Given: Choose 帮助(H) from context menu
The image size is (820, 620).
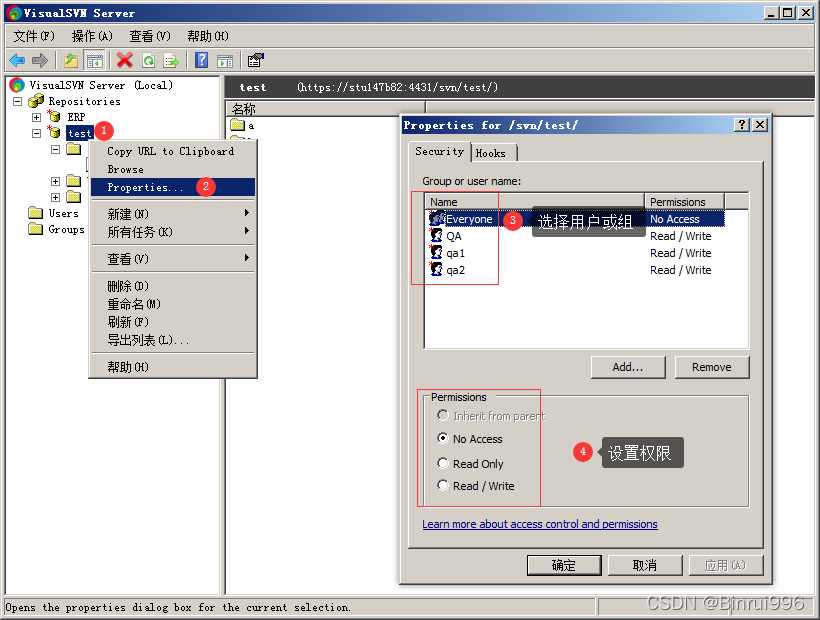Looking at the screenshot, I should [x=173, y=367].
